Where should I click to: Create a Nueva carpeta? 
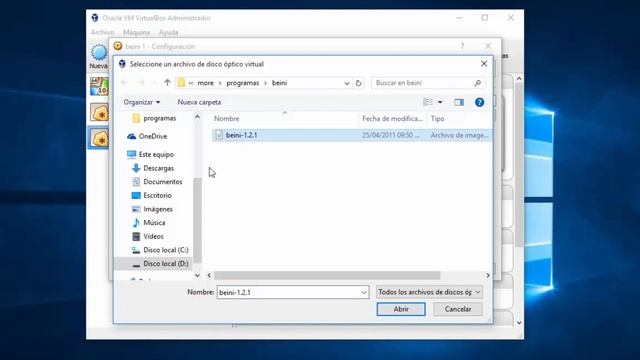199,102
